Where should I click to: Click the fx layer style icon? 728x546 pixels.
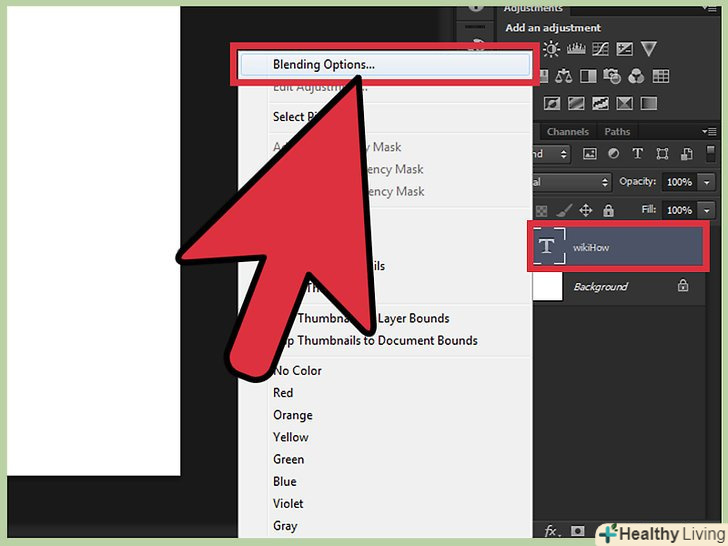(x=551, y=530)
